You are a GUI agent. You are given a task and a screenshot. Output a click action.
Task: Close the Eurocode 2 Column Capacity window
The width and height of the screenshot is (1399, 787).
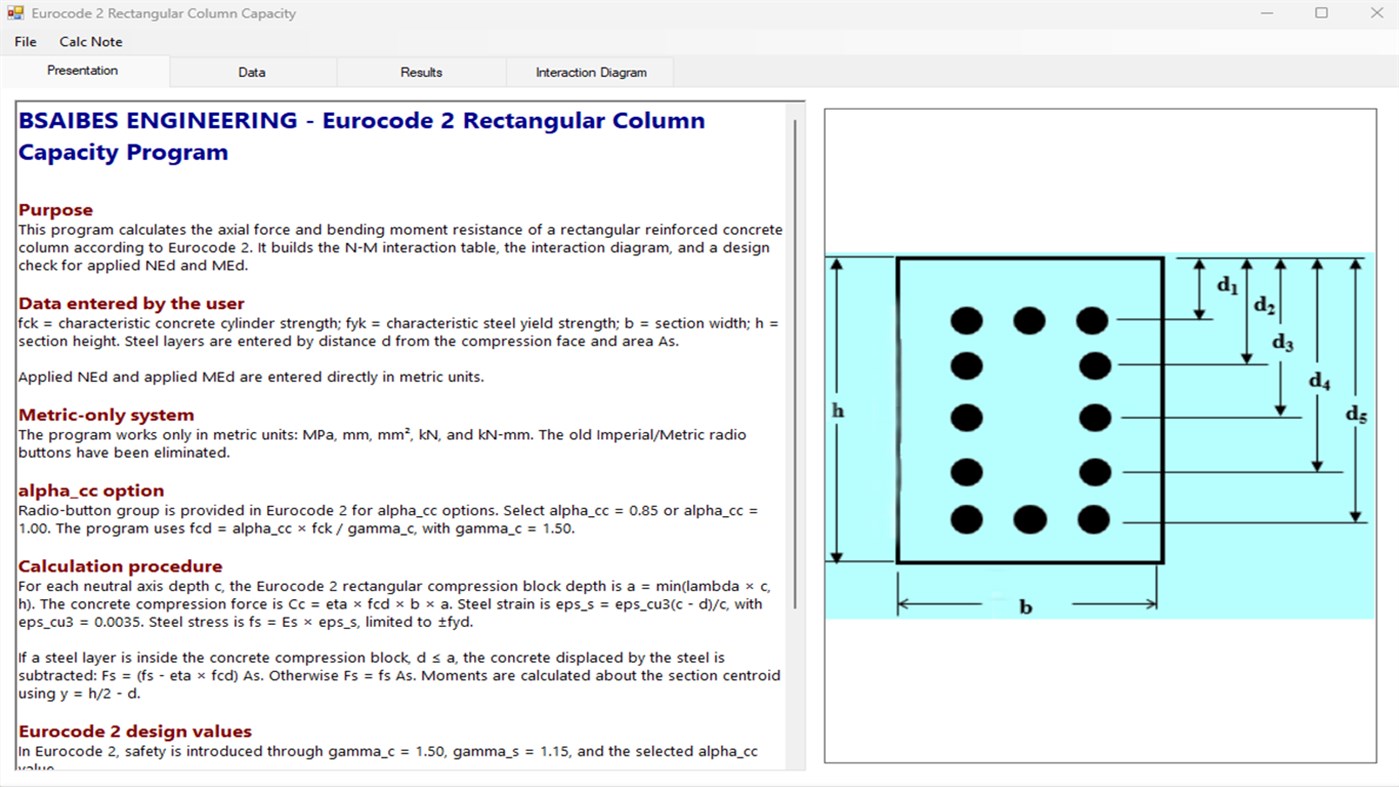click(x=1375, y=14)
